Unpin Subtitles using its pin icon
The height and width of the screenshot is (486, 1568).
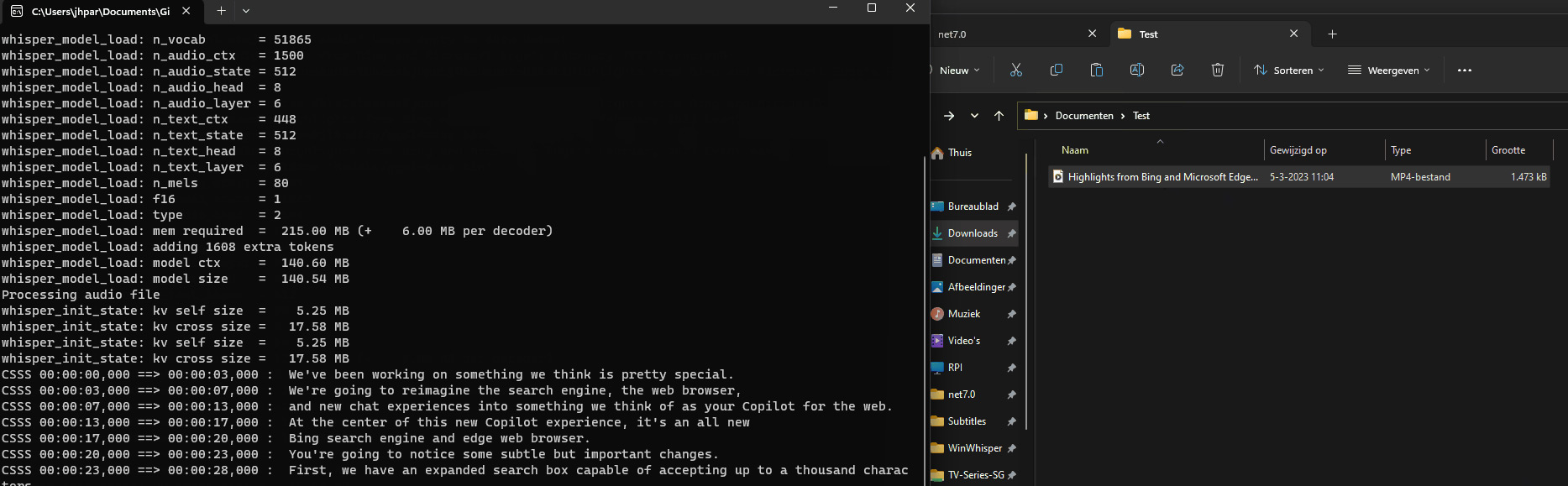pyautogui.click(x=1011, y=421)
